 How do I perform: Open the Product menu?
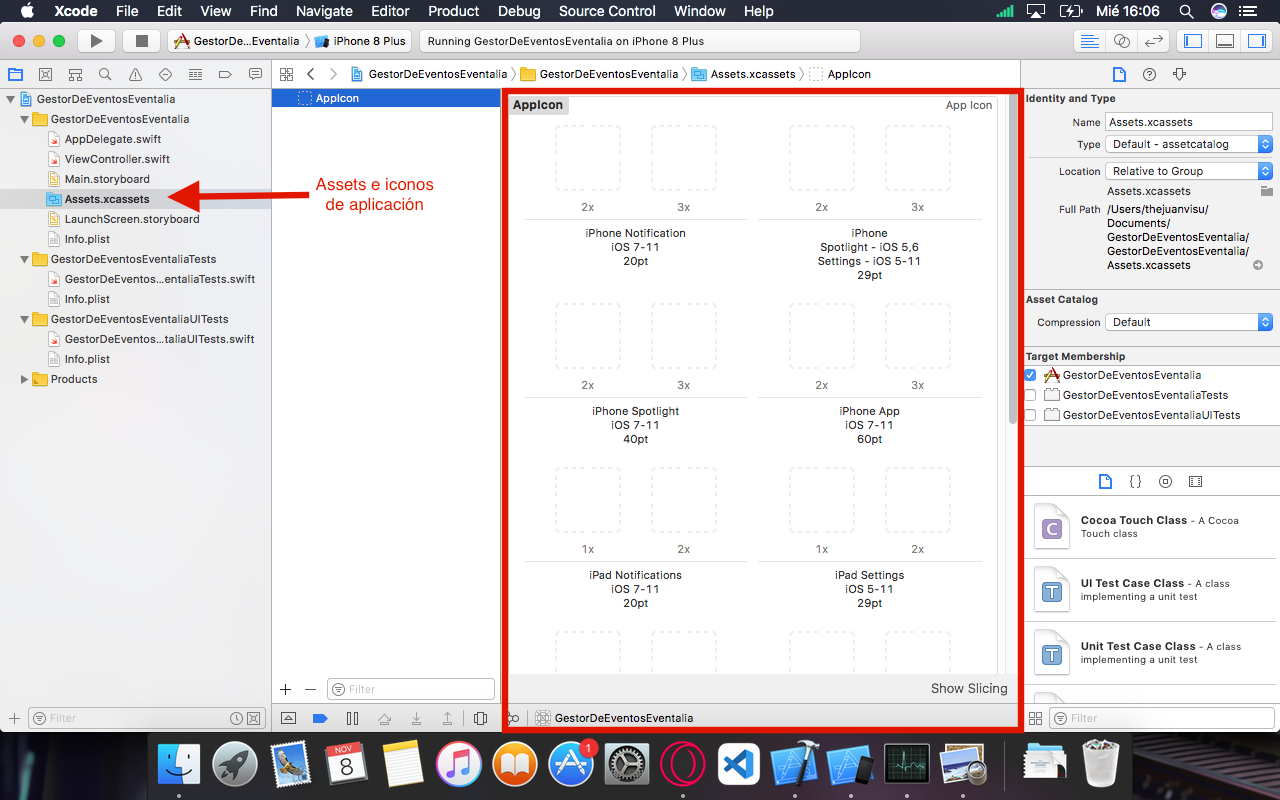point(453,11)
